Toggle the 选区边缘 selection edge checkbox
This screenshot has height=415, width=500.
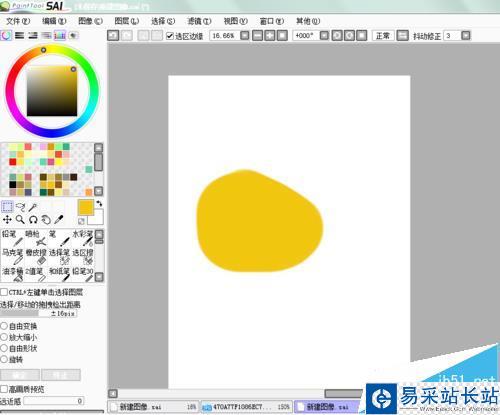[169, 36]
